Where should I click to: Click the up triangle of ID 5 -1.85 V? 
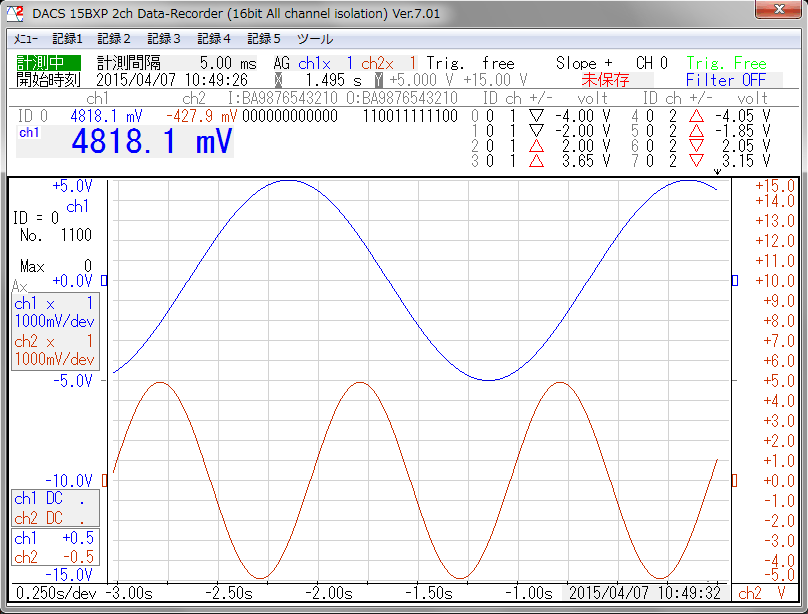[696, 131]
